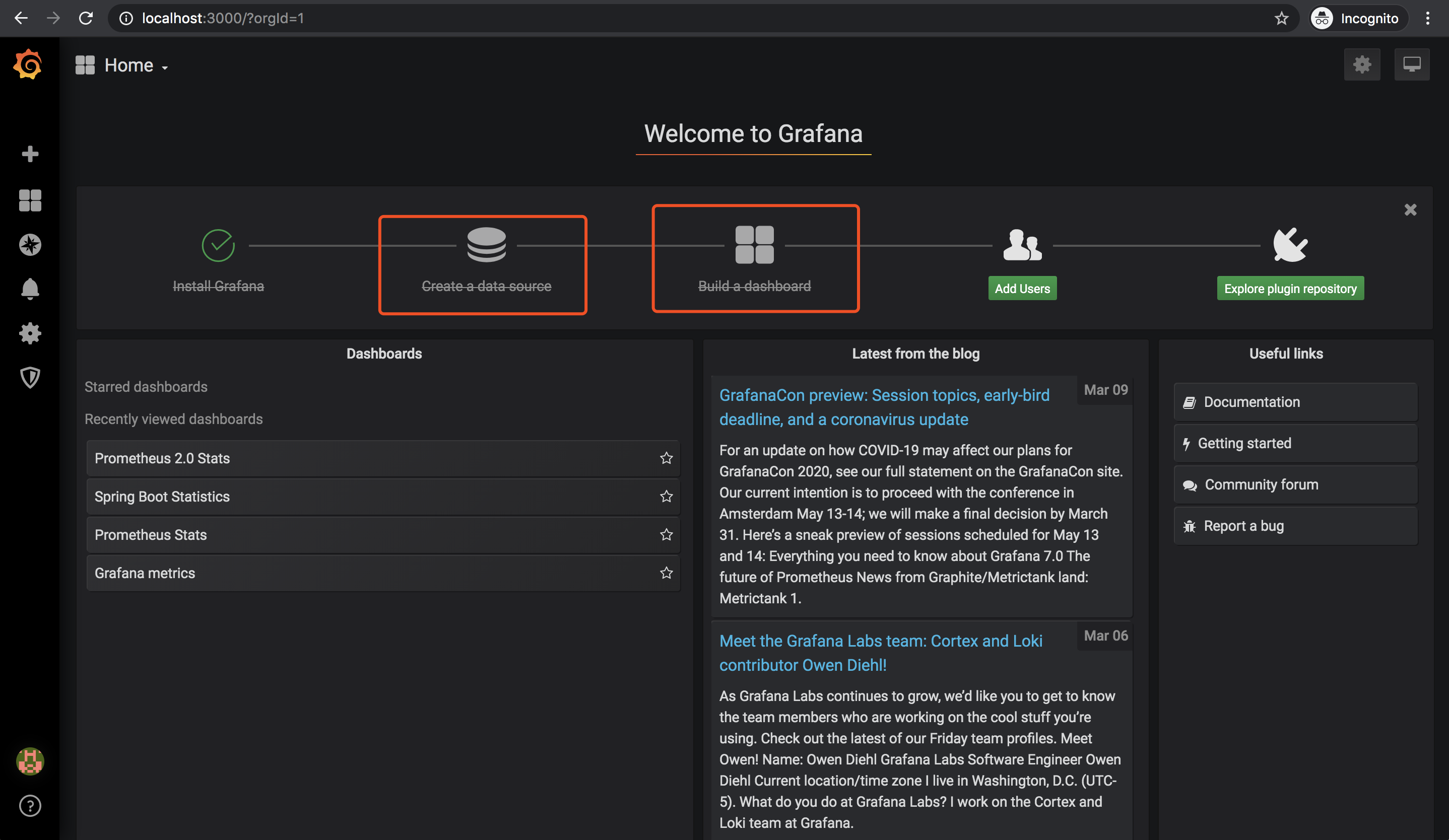Viewport: 1449px width, 840px height.
Task: Open the Build a dashboard step link
Action: [x=754, y=286]
